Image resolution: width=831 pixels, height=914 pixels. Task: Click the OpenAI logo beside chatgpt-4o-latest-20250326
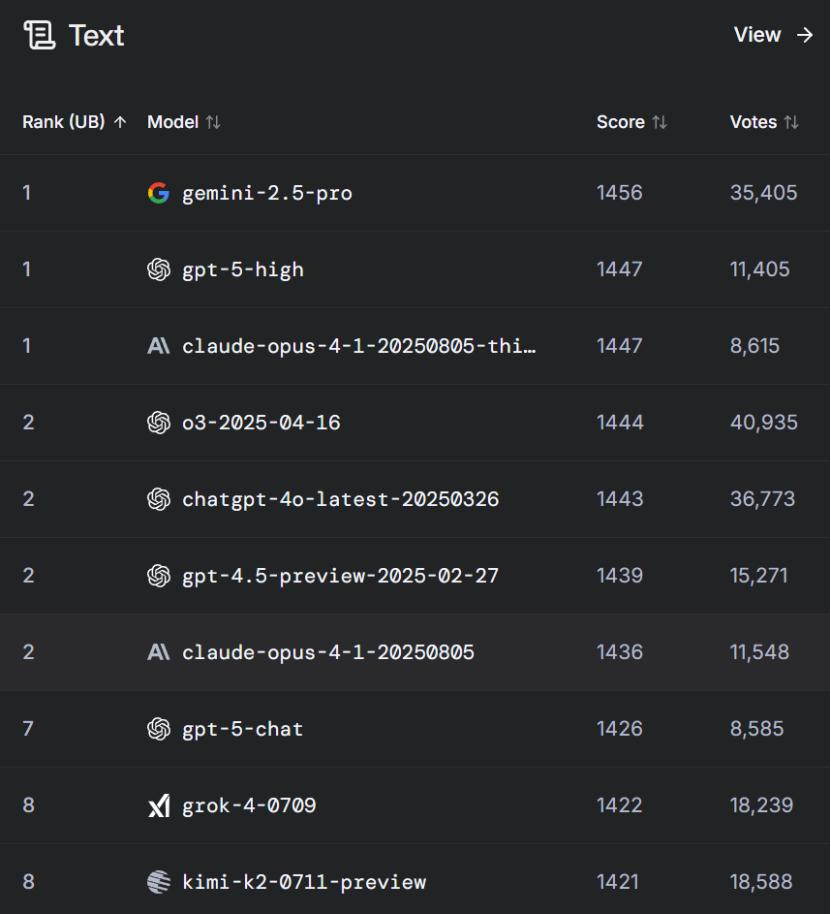pyautogui.click(x=158, y=499)
